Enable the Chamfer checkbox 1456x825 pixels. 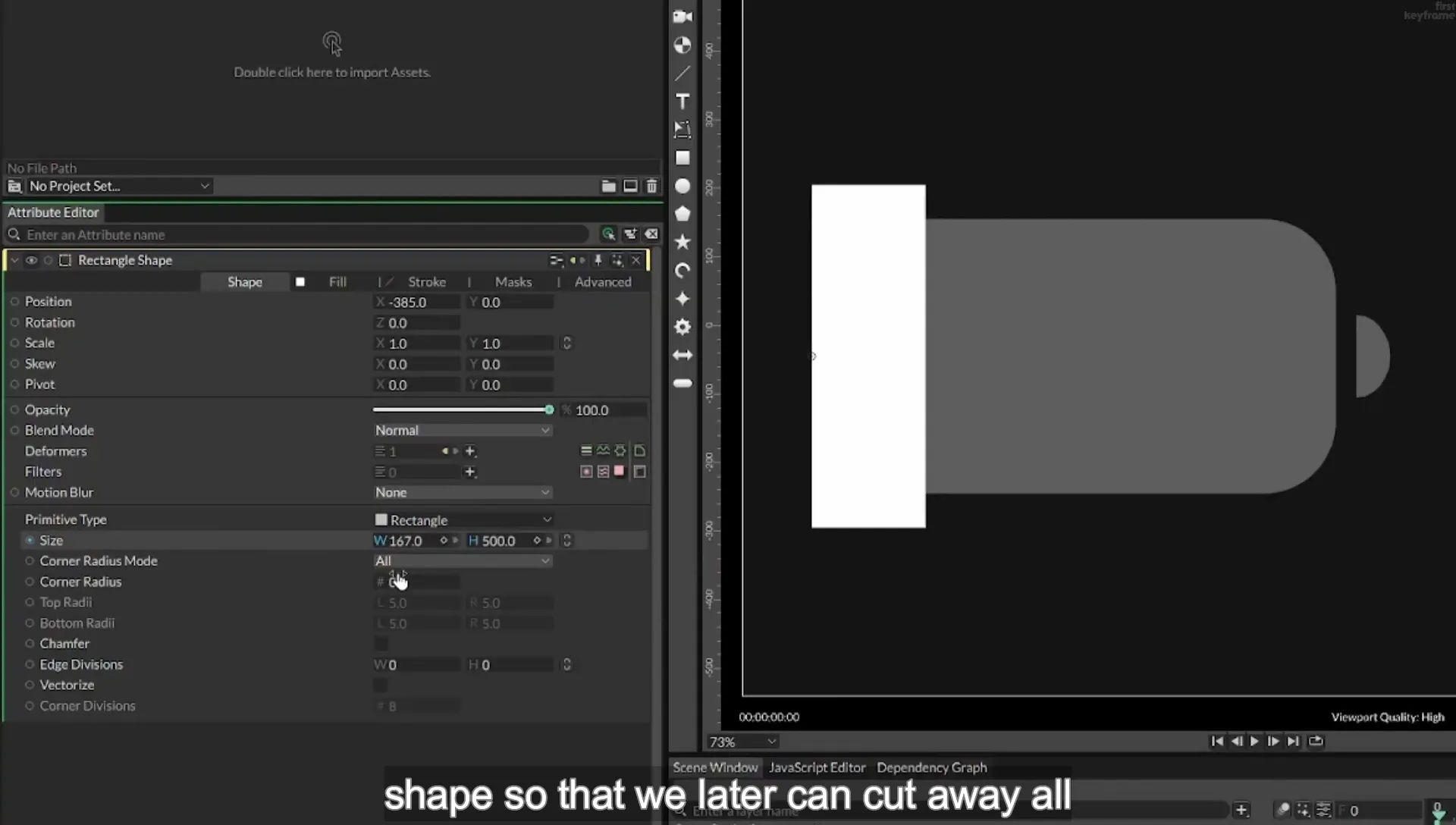tap(381, 644)
